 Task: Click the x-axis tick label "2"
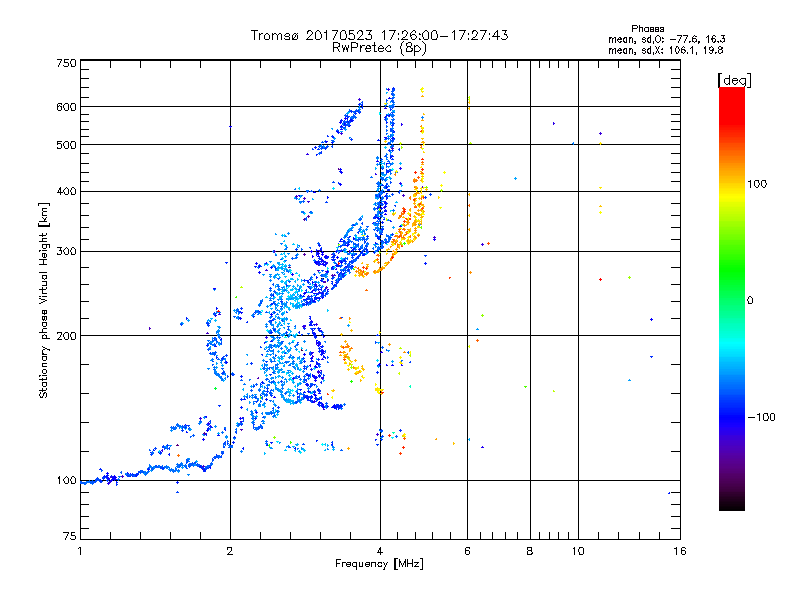pos(230,551)
